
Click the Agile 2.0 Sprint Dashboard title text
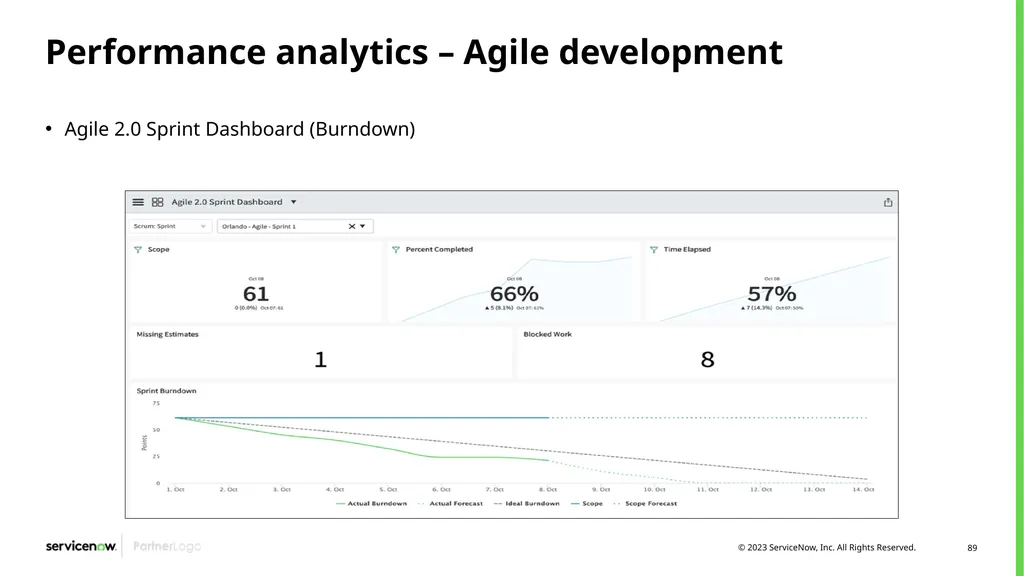[227, 202]
